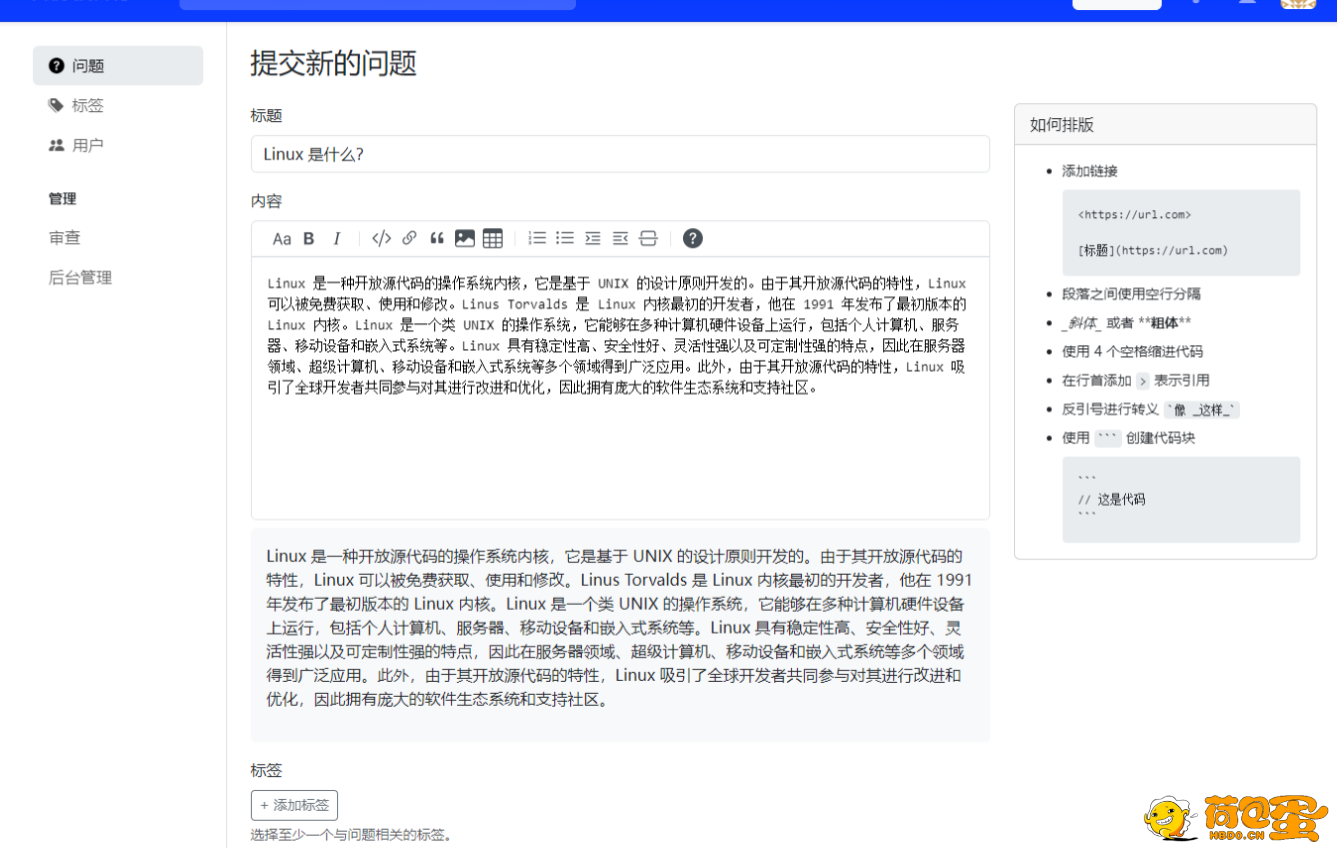The image size is (1337, 848).
Task: Insert a table using the table icon
Action: point(492,238)
